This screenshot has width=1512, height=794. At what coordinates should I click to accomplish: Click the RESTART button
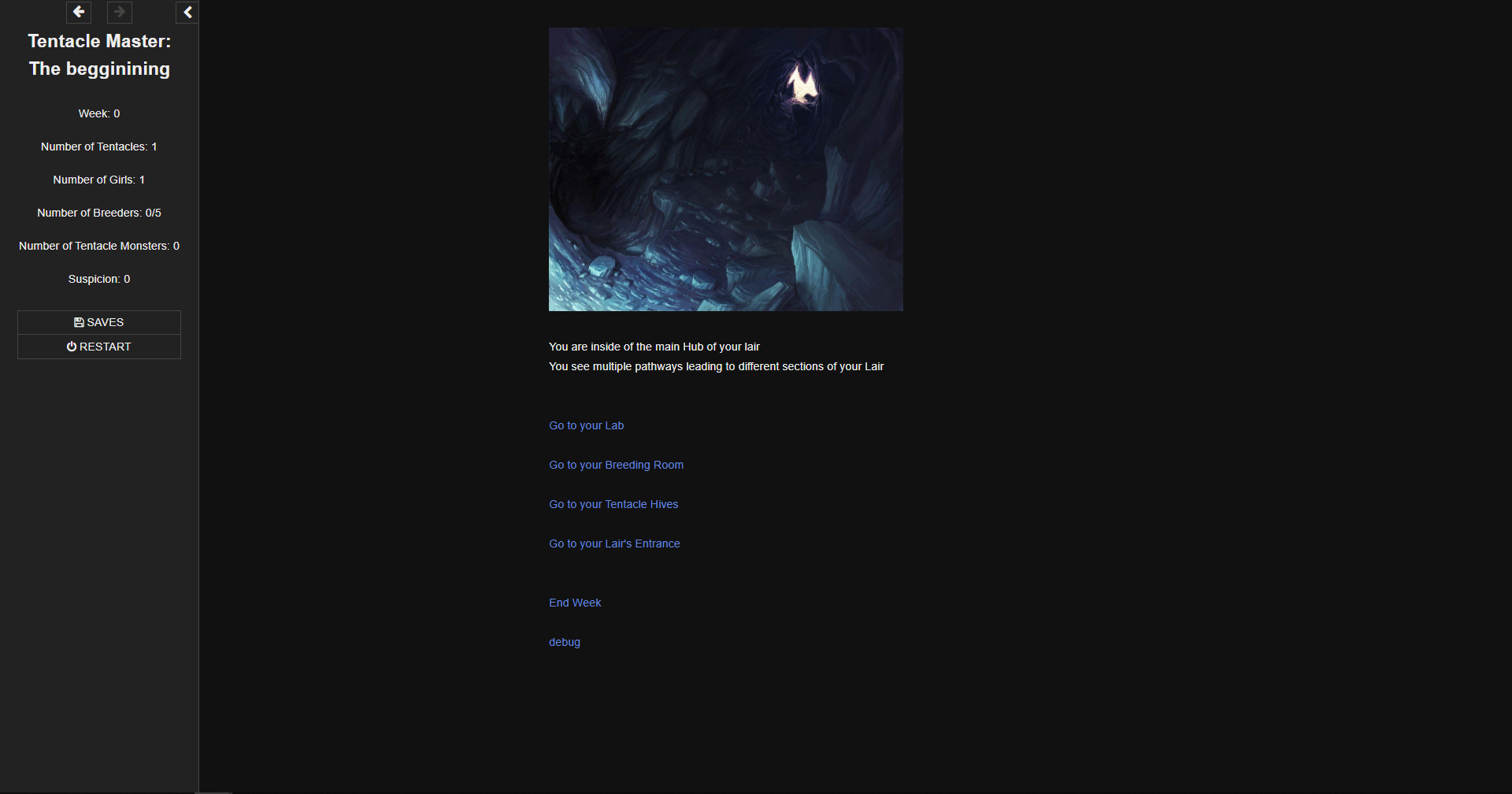[x=99, y=347]
